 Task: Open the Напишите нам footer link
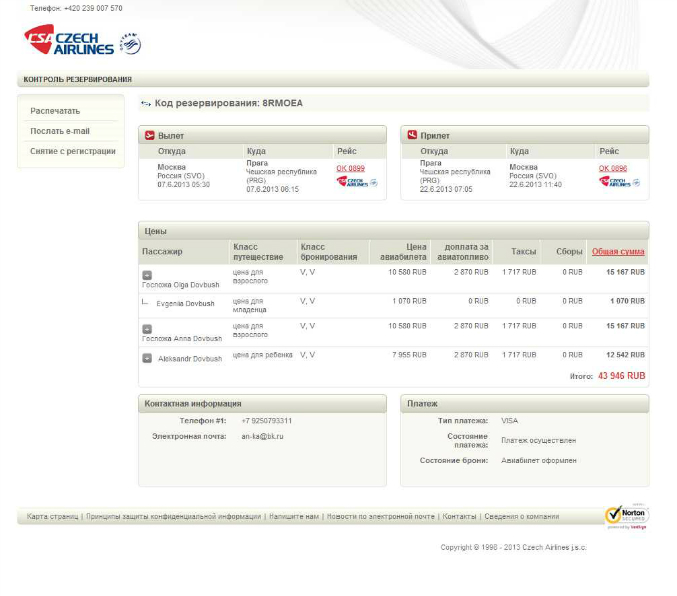(x=294, y=517)
